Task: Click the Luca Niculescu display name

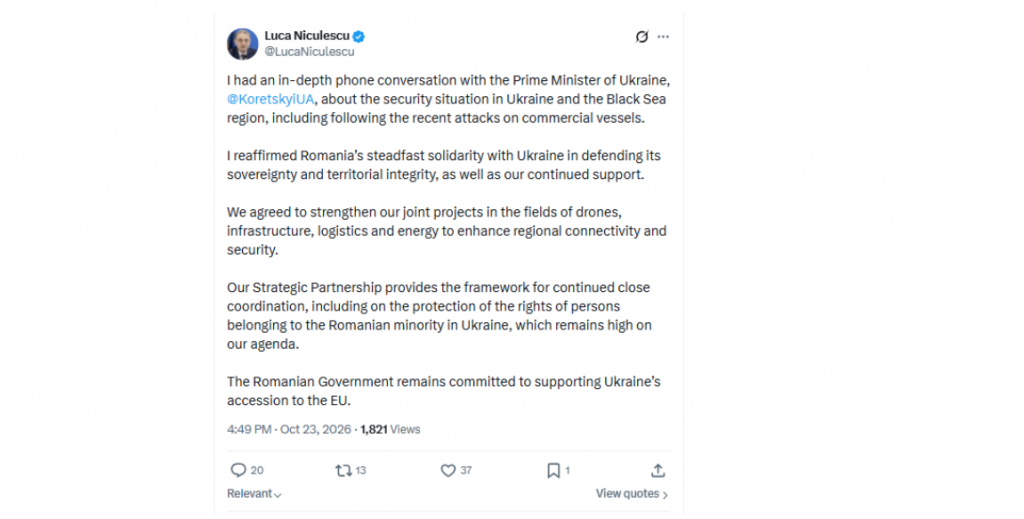Action: click(307, 36)
